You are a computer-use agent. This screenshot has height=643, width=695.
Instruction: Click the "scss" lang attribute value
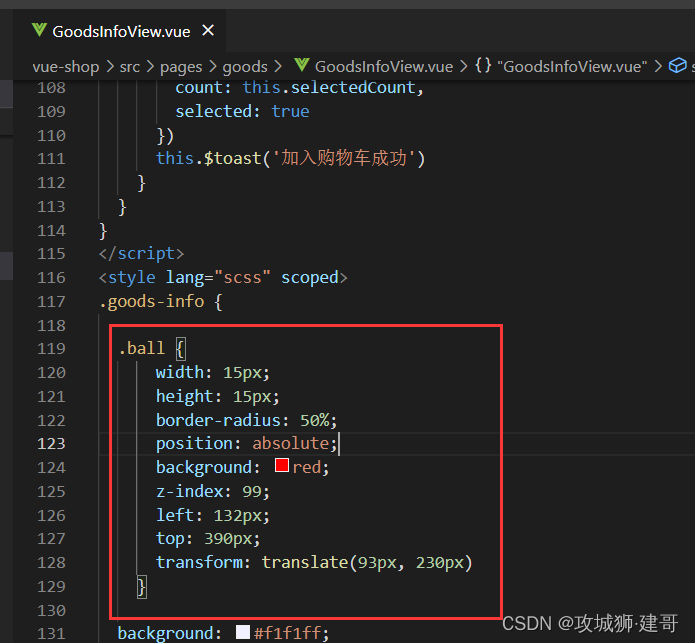(x=242, y=277)
